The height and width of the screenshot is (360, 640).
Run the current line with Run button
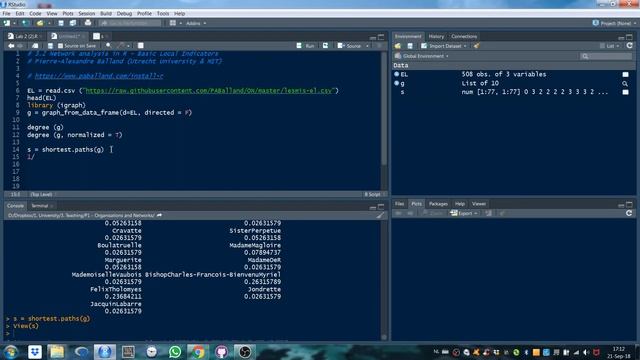pos(306,46)
